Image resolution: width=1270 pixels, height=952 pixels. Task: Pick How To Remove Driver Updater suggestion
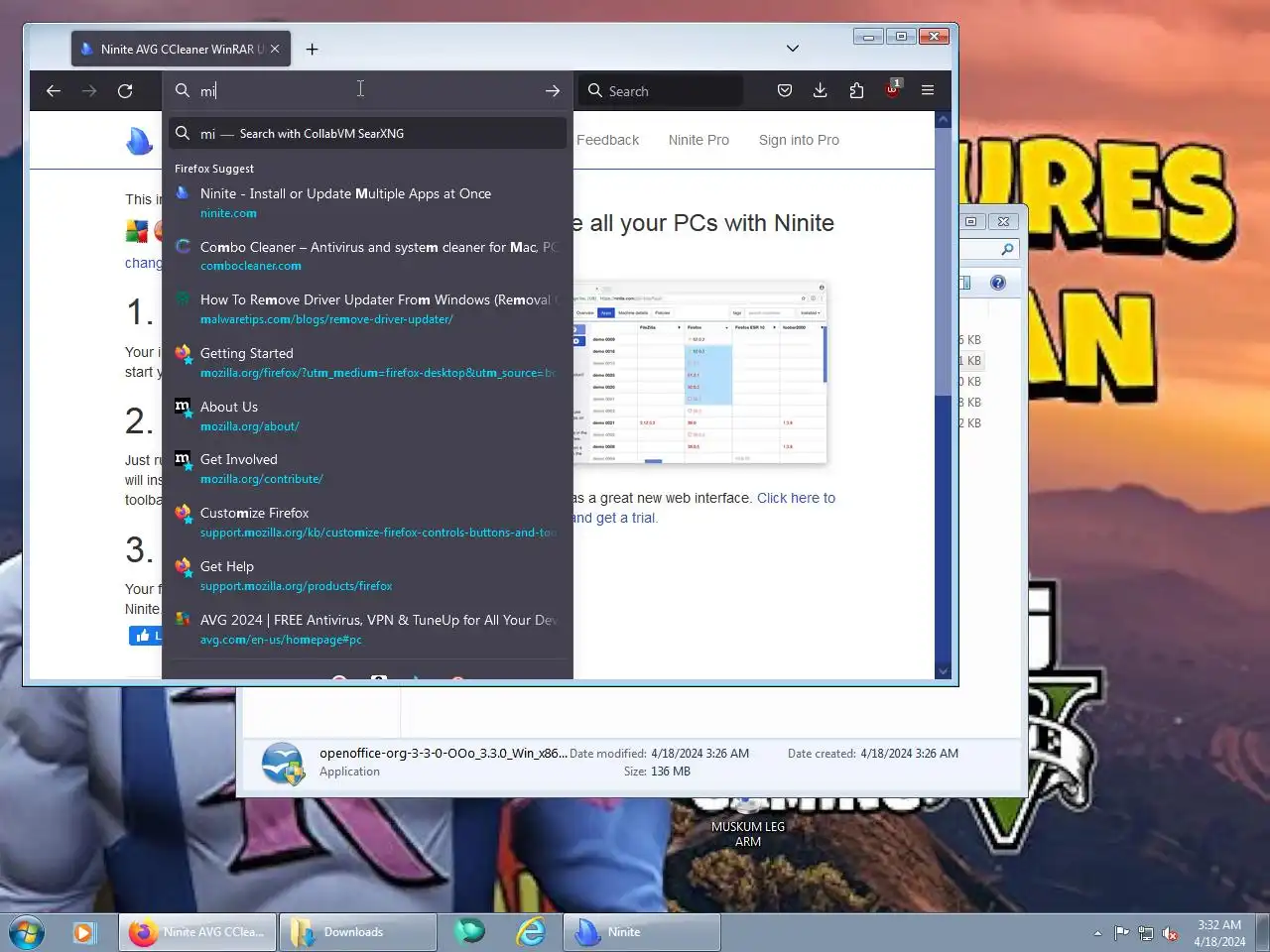(367, 308)
